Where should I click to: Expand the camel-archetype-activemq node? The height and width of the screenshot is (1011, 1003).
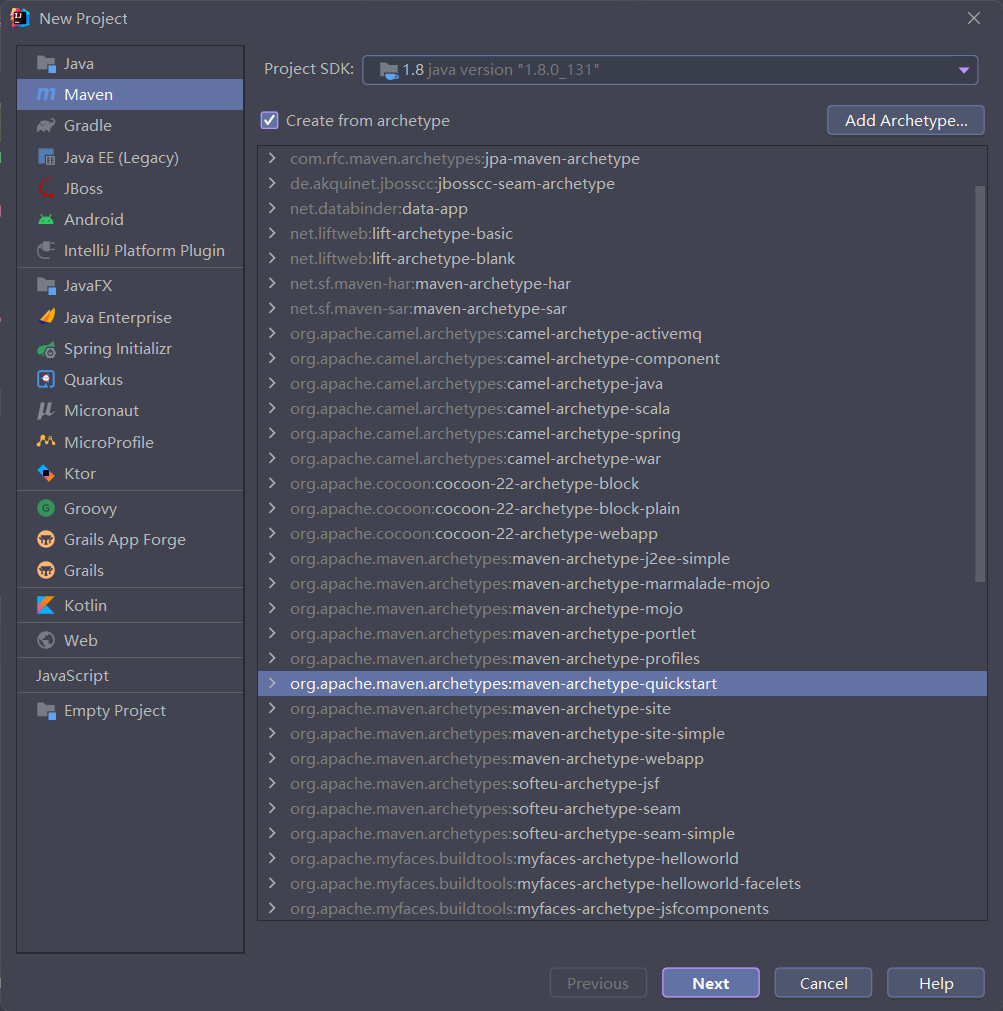click(x=272, y=333)
